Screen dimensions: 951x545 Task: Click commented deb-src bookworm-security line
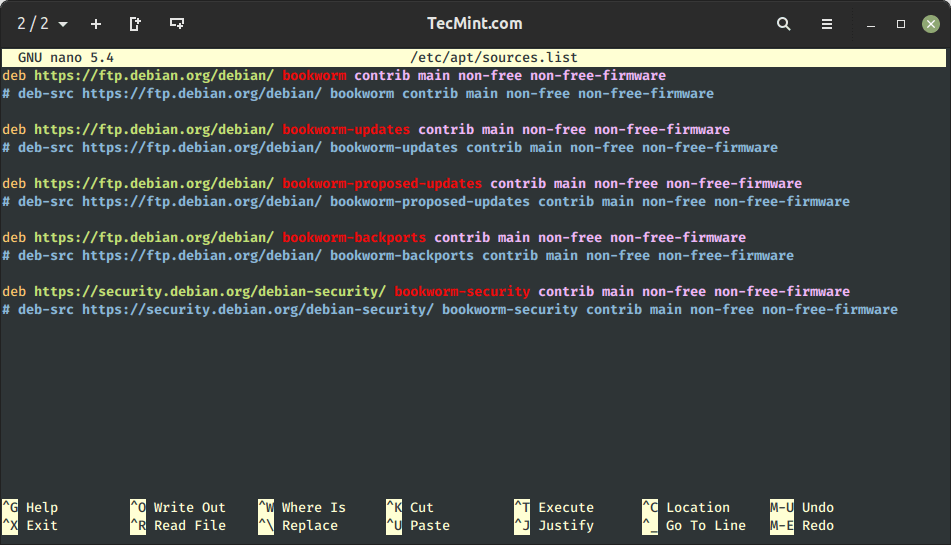[449, 310]
